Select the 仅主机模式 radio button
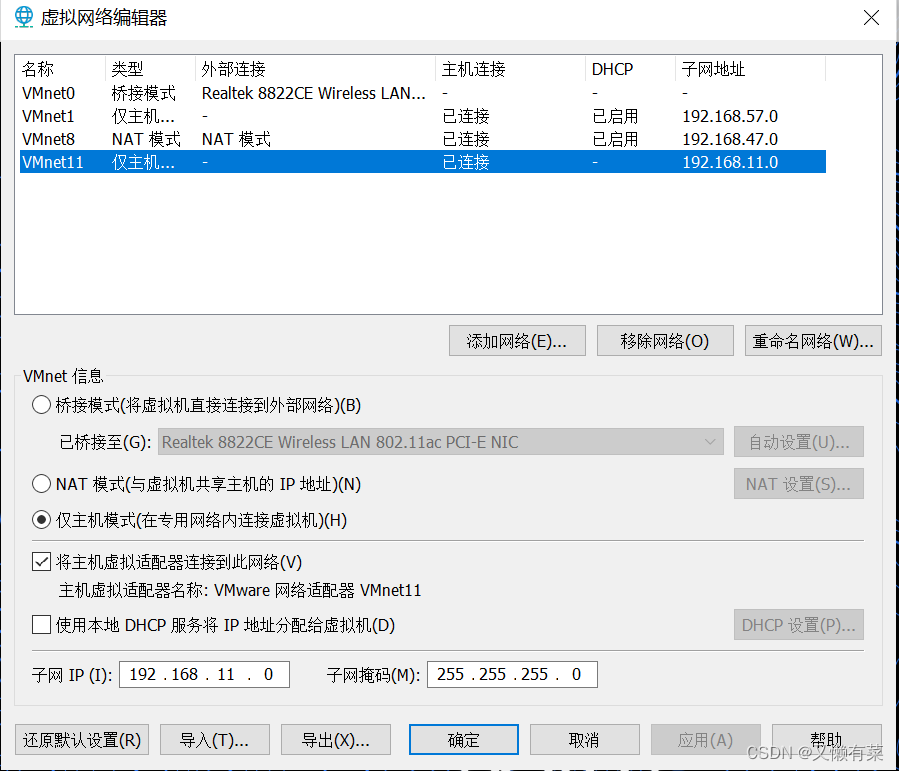899x771 pixels. 41,520
